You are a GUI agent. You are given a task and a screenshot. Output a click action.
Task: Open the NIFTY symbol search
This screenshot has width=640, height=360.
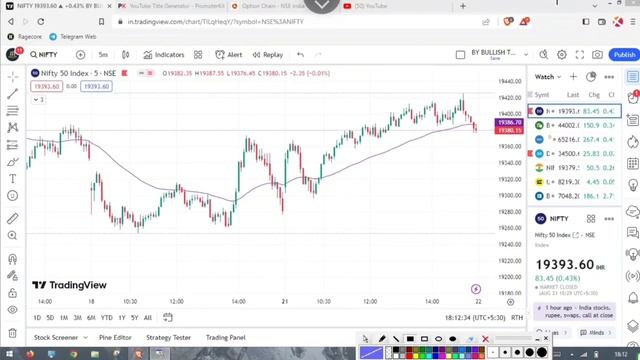pos(44,55)
